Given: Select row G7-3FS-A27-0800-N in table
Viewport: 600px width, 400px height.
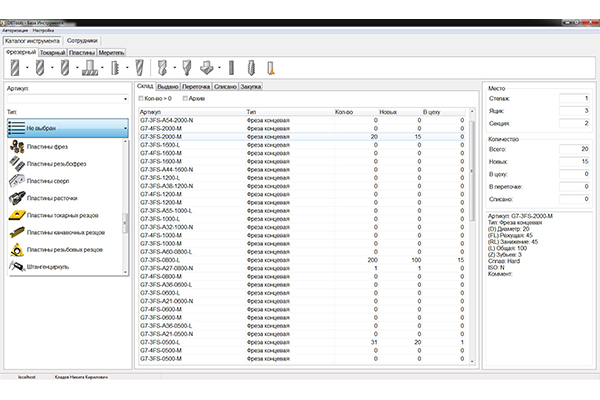Looking at the screenshot, I should (302, 268).
